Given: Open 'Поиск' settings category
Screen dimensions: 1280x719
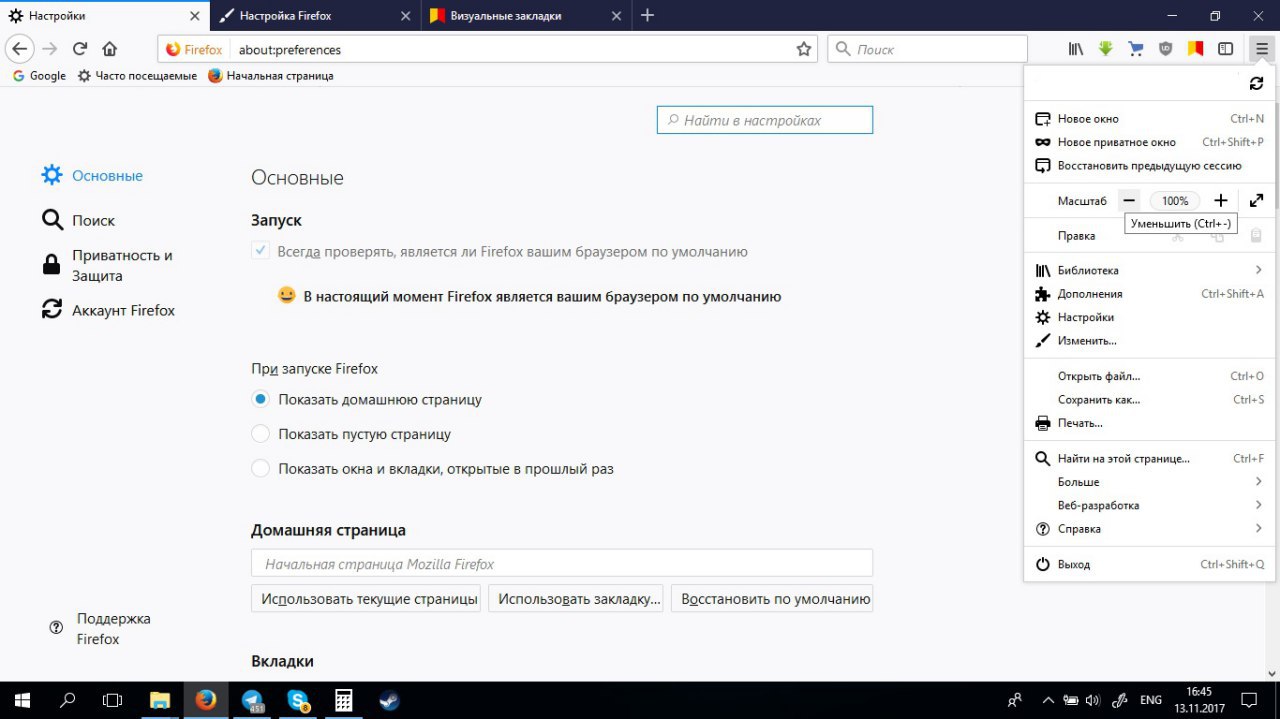Looking at the screenshot, I should point(79,220).
